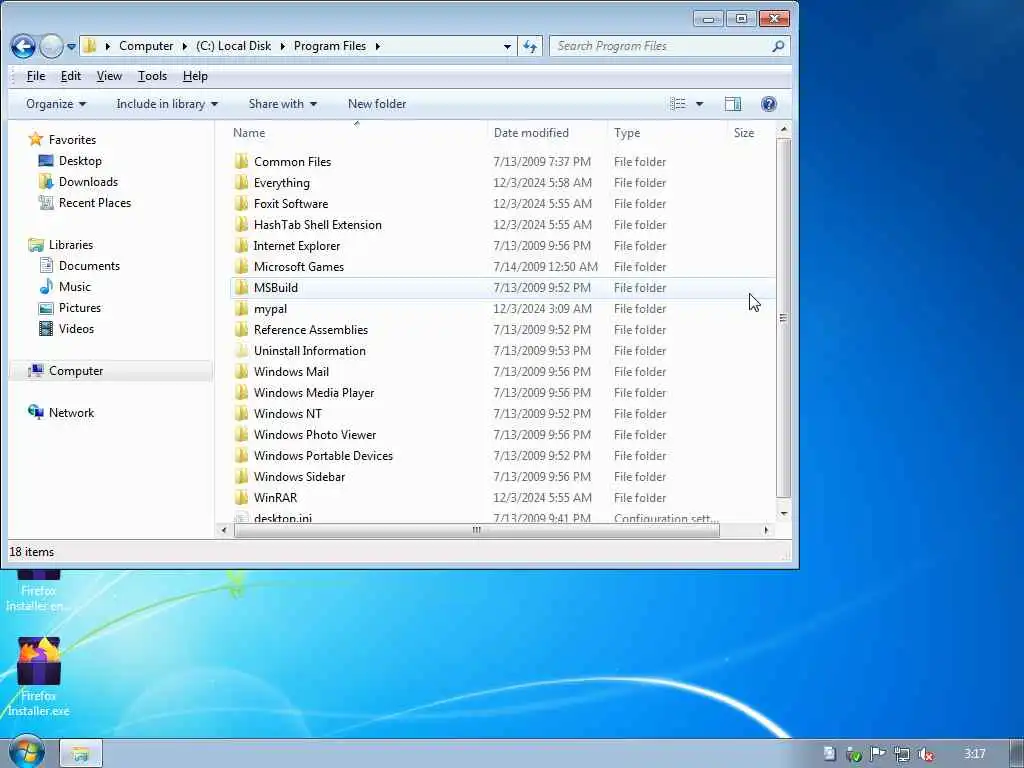Select the Windows Mail folder icon
The height and width of the screenshot is (768, 1024).
click(241, 372)
